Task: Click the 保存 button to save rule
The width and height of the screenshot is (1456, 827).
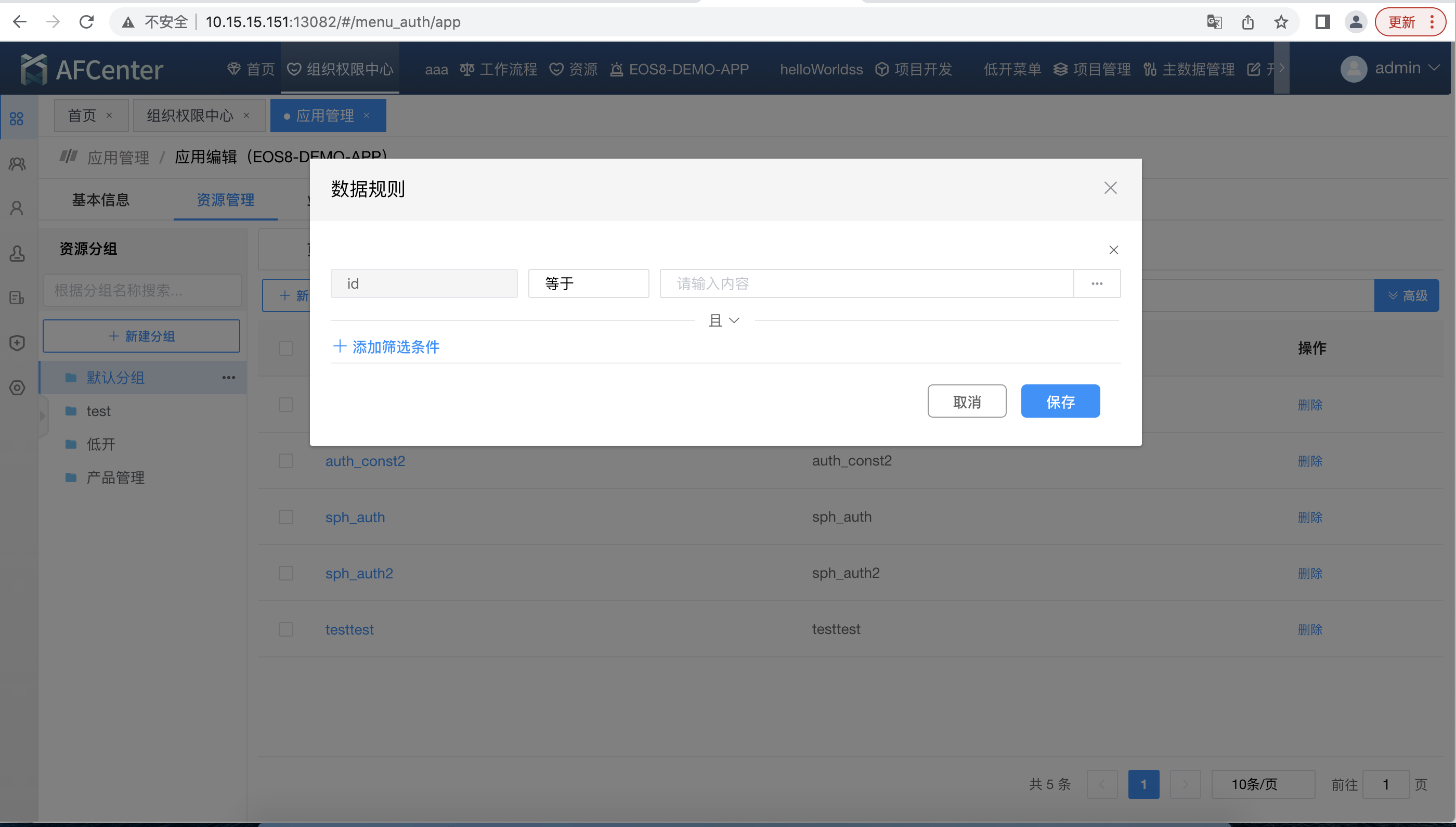Action: (x=1060, y=401)
